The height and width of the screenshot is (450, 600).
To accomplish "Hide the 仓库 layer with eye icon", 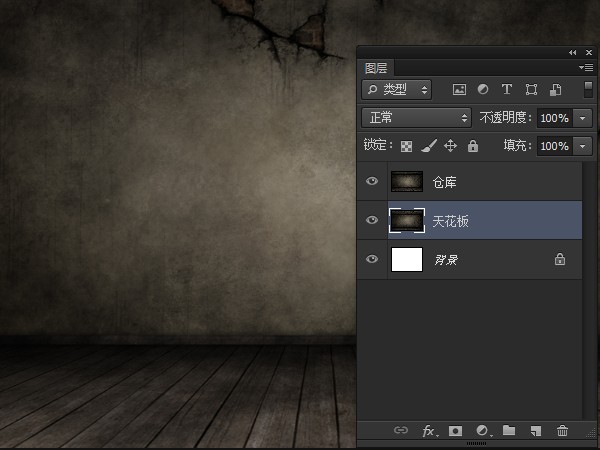I will 372,182.
